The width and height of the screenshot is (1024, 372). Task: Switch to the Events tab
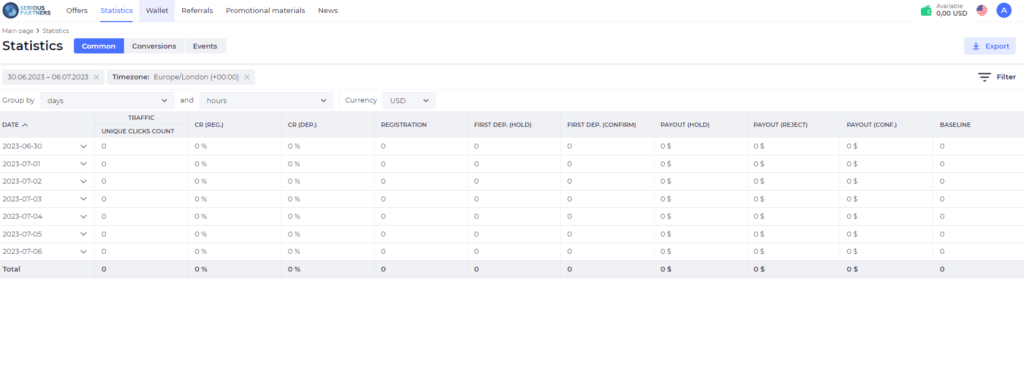tap(205, 46)
